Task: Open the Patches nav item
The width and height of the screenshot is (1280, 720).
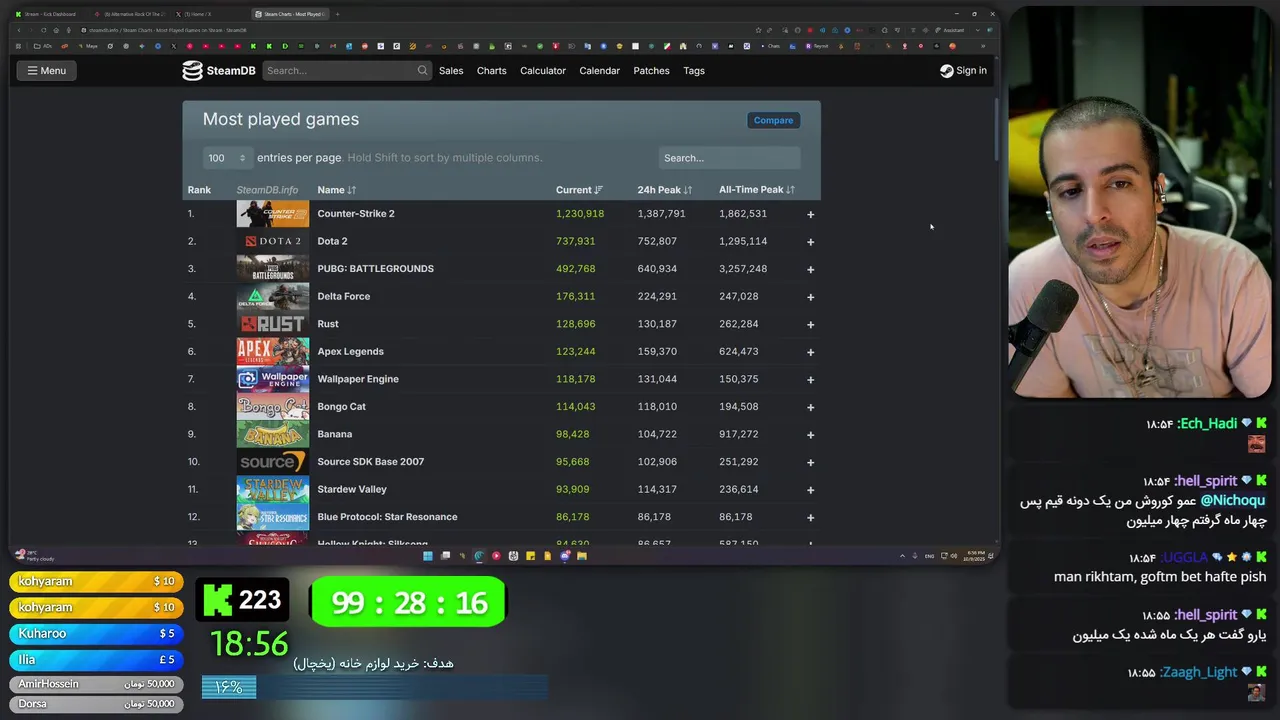Action: (x=651, y=71)
